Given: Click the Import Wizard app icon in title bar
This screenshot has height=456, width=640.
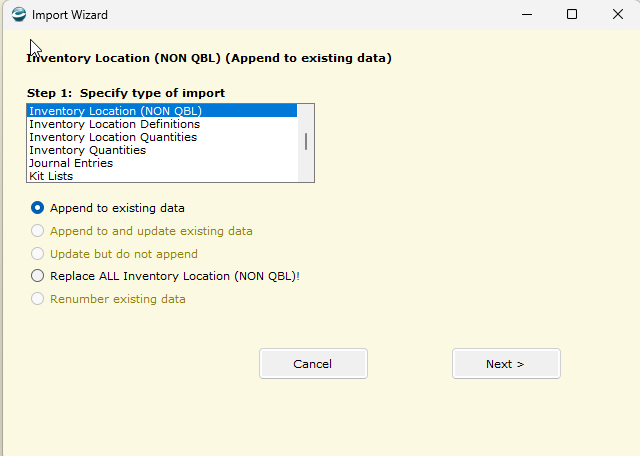Looking at the screenshot, I should [19, 15].
